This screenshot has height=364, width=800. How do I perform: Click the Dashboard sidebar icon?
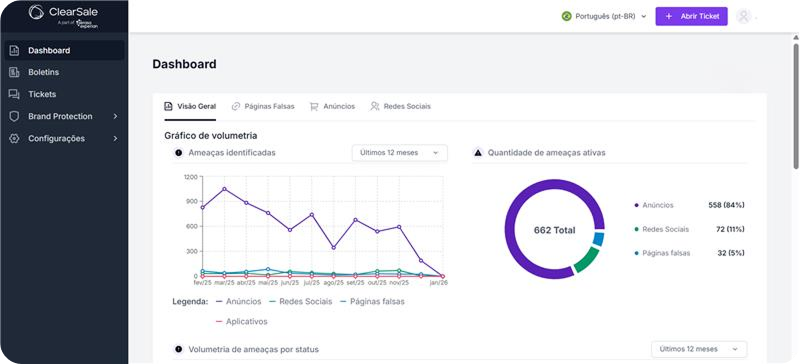[x=14, y=51]
